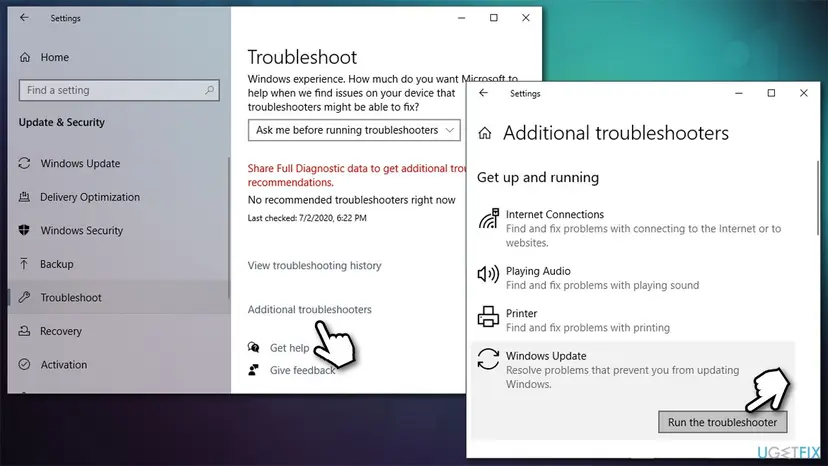Close the Troubleshoot Settings window
The width and height of the screenshot is (828, 466).
click(x=526, y=17)
